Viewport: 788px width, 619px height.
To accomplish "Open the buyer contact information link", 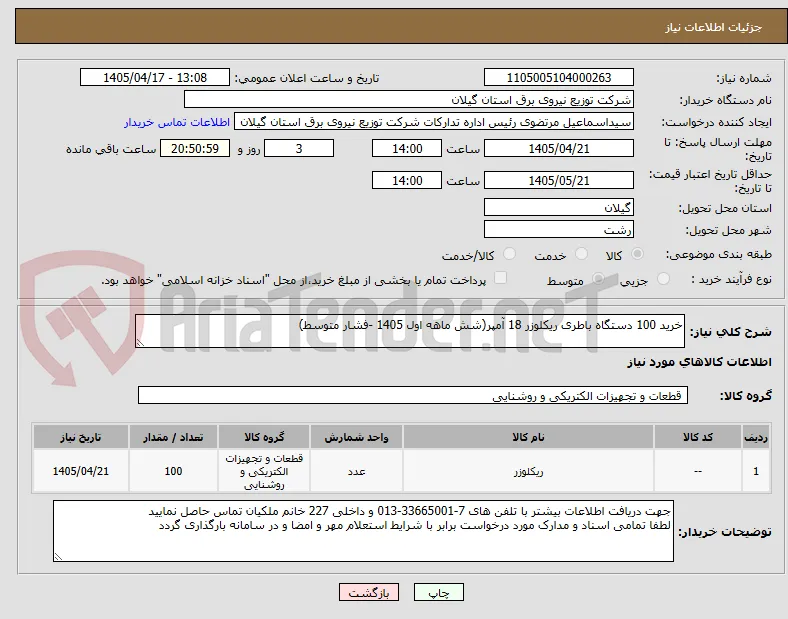I will tap(177, 122).
